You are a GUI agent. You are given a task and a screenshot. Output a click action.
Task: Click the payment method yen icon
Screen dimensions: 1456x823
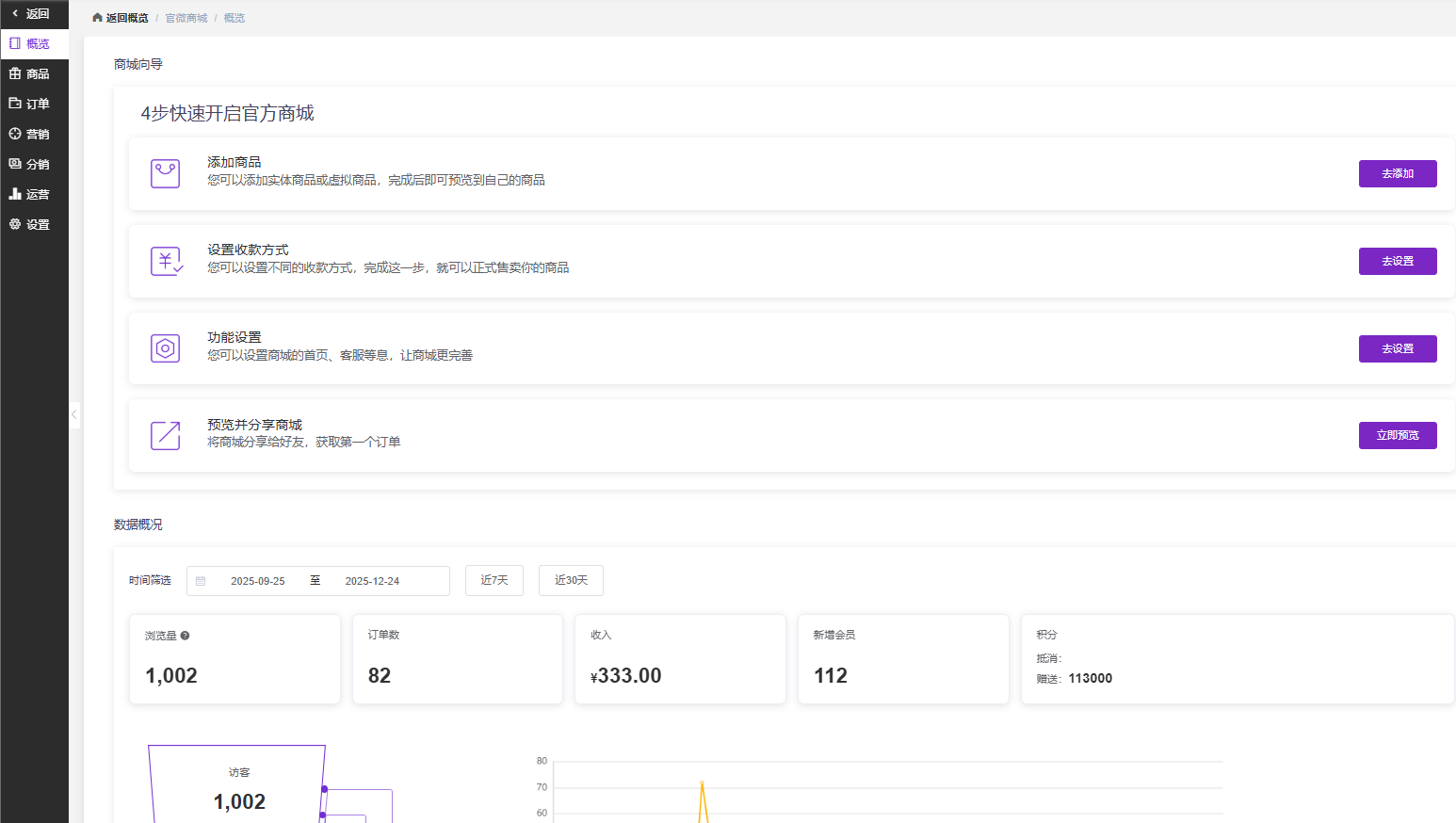(166, 261)
